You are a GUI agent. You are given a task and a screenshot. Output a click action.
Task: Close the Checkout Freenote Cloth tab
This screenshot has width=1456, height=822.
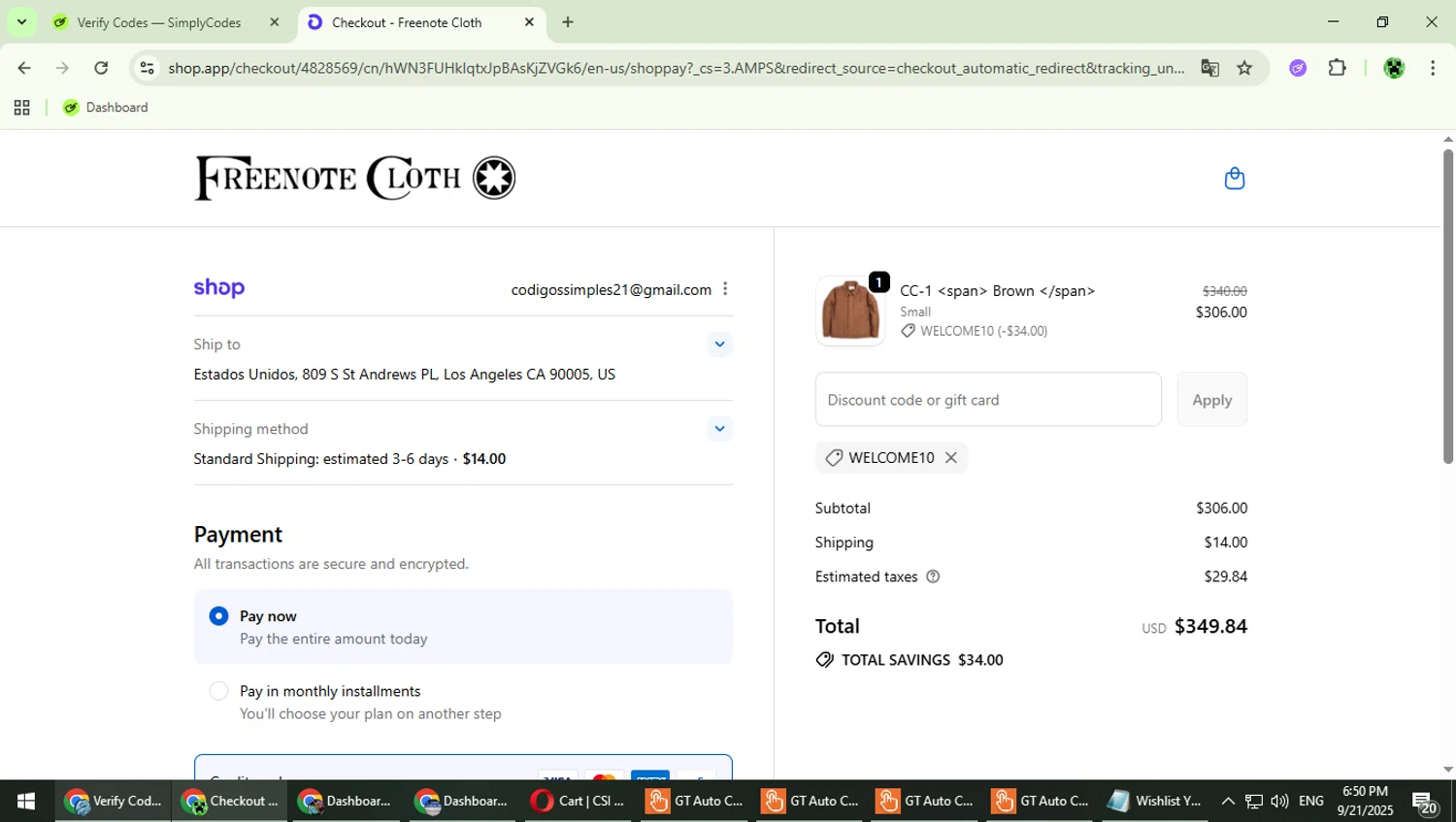[529, 22]
